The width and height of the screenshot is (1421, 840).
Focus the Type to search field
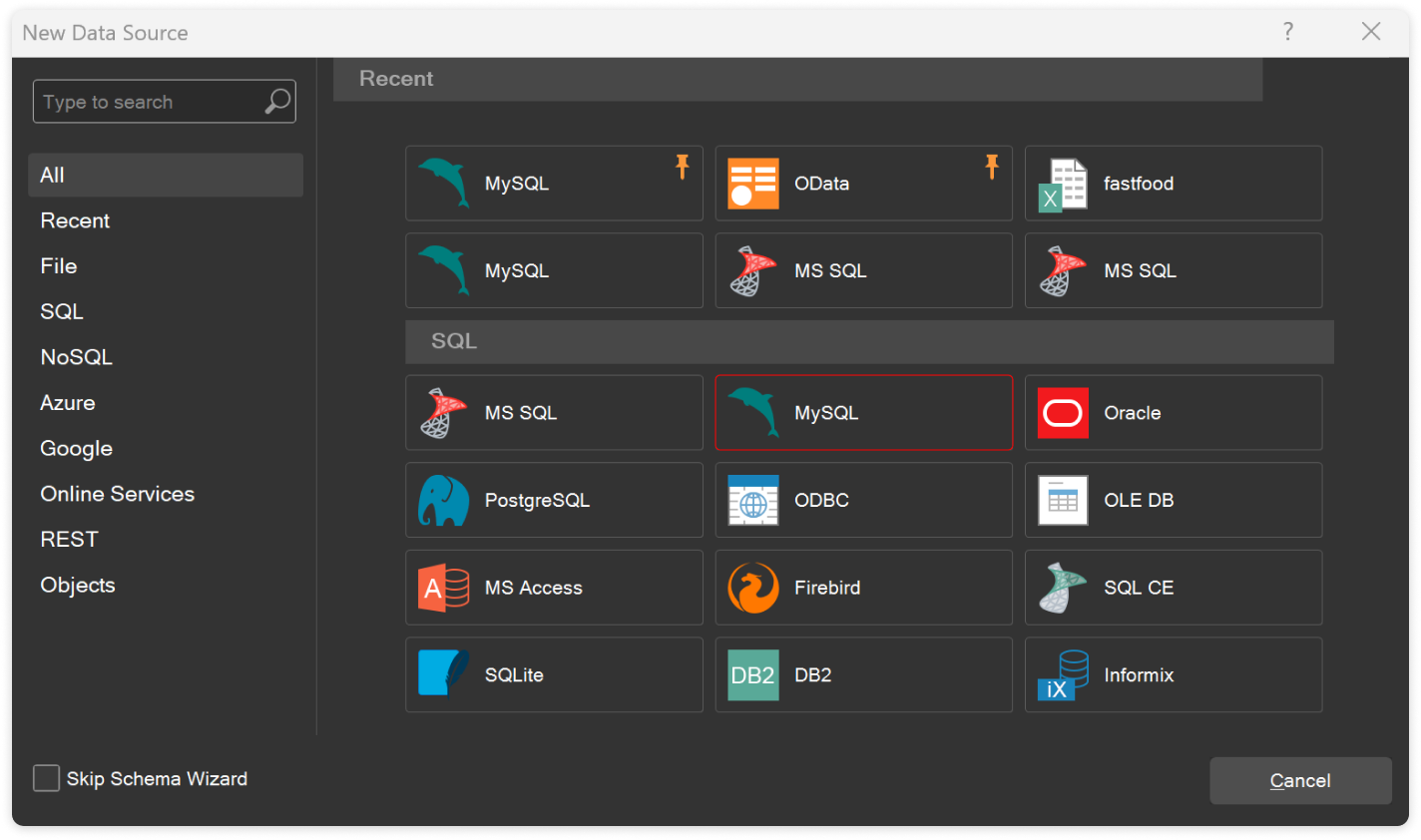165,101
